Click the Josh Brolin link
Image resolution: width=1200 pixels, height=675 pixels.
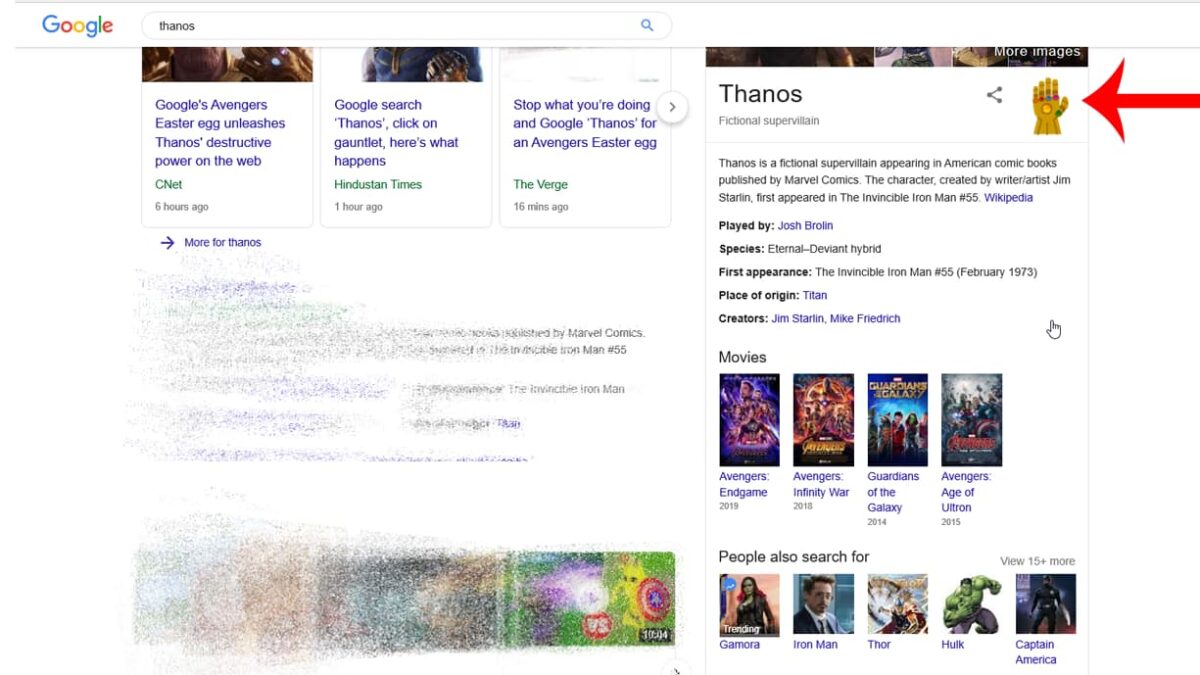805,226
